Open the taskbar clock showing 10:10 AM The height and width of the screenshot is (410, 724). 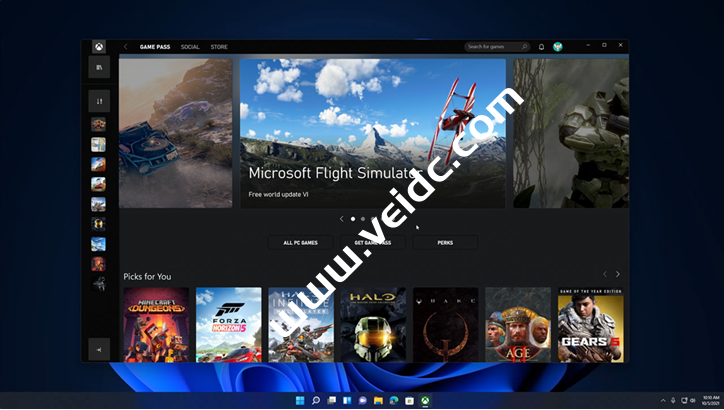click(x=710, y=400)
